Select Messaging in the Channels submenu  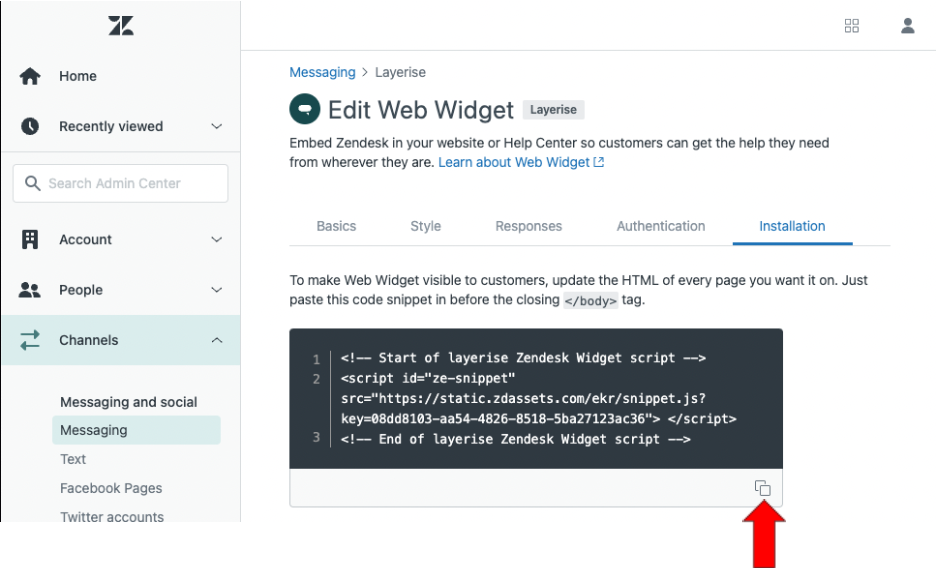136,430
